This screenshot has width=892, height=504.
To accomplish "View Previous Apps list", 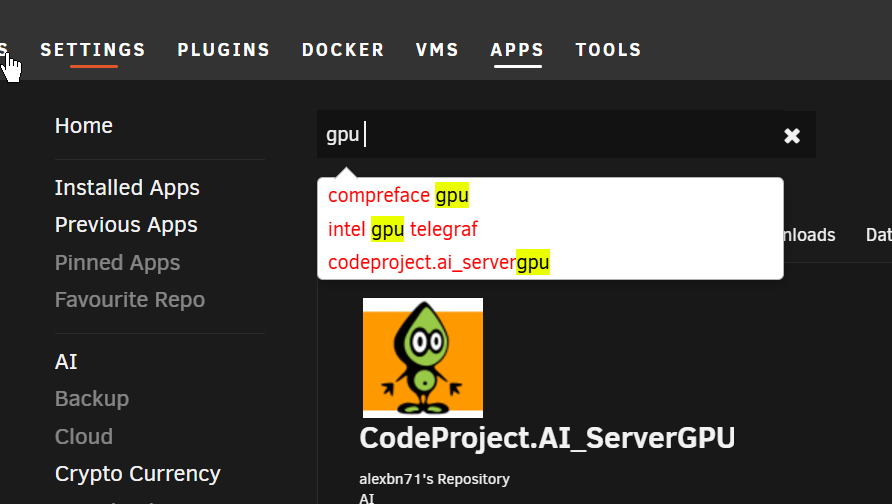I will tap(126, 225).
